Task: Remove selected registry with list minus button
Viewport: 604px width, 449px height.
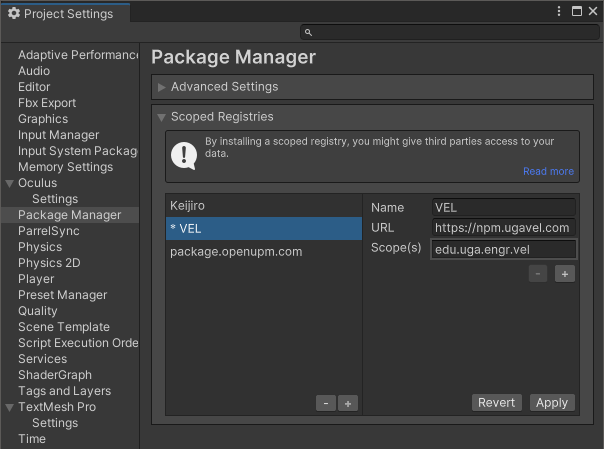Action: 326,403
